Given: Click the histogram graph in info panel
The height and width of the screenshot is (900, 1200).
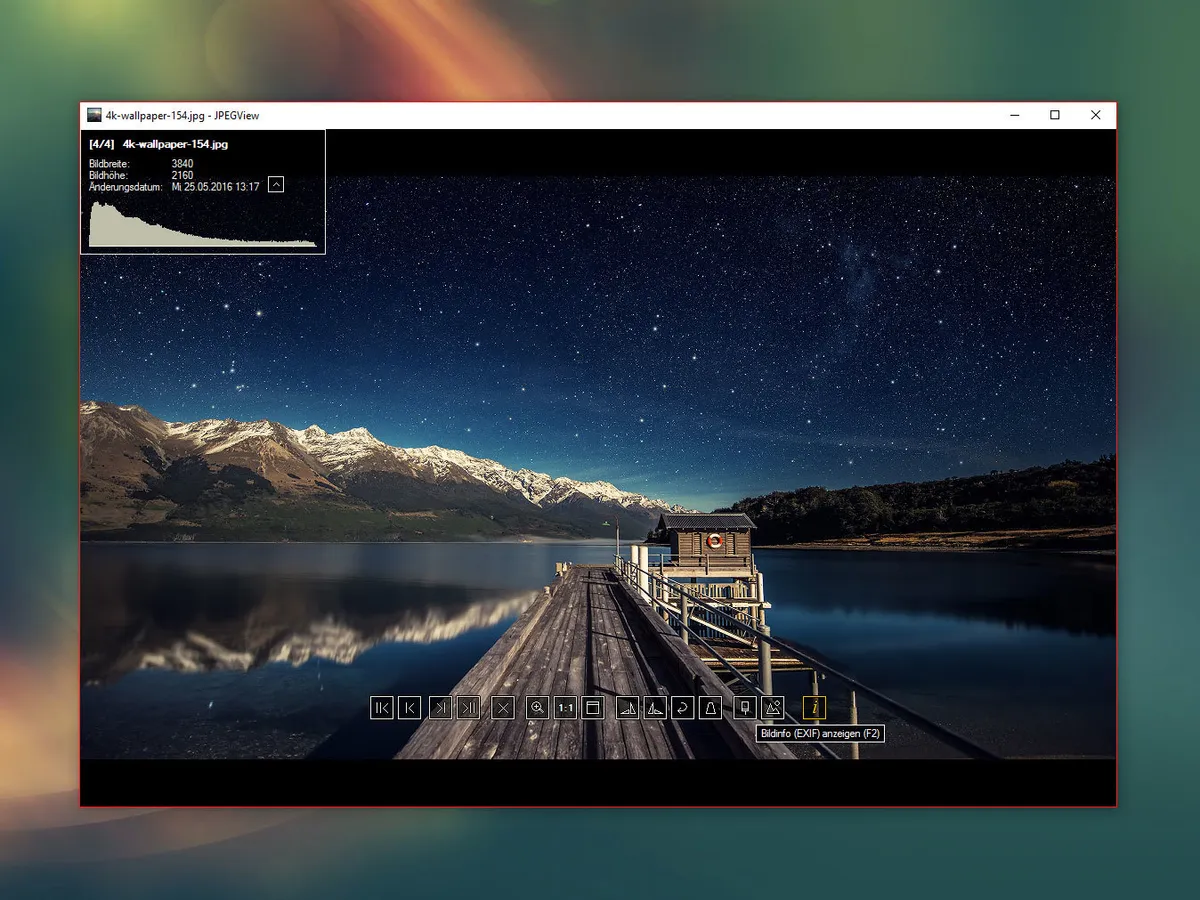Looking at the screenshot, I should pyautogui.click(x=200, y=225).
